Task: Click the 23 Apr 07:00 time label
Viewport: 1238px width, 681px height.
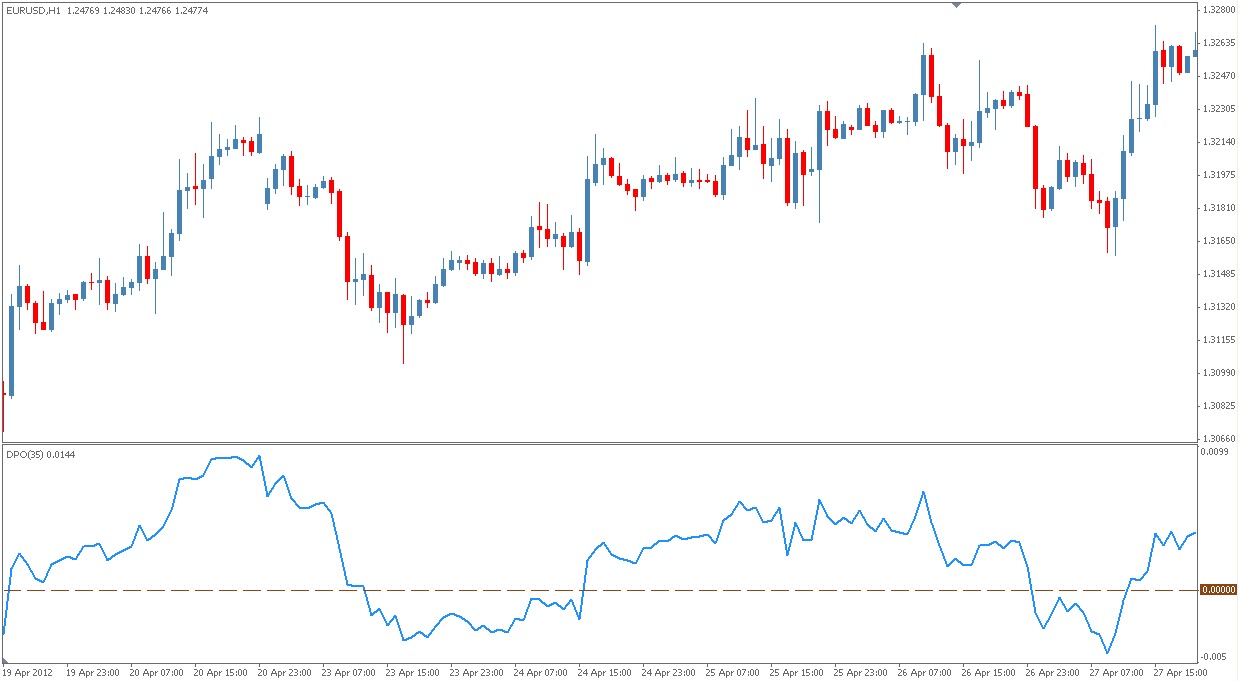Action: [348, 673]
